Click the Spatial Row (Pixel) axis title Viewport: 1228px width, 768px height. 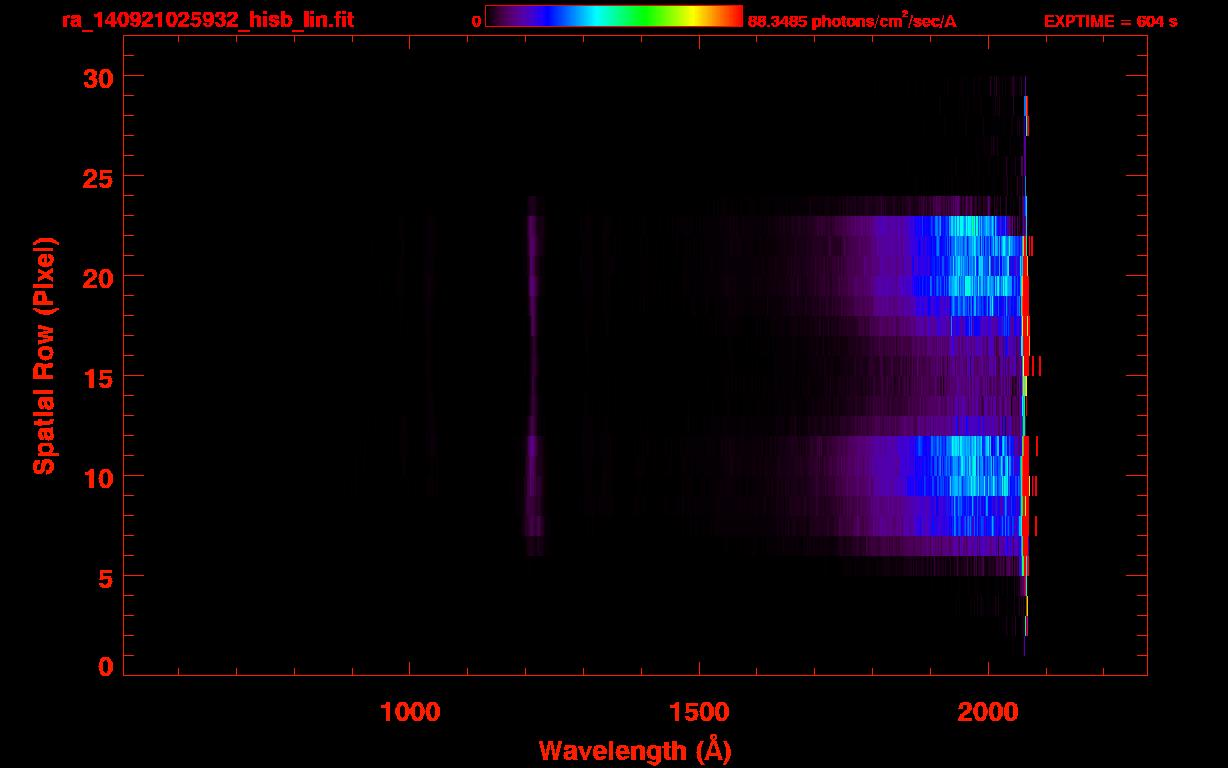pyautogui.click(x=44, y=356)
